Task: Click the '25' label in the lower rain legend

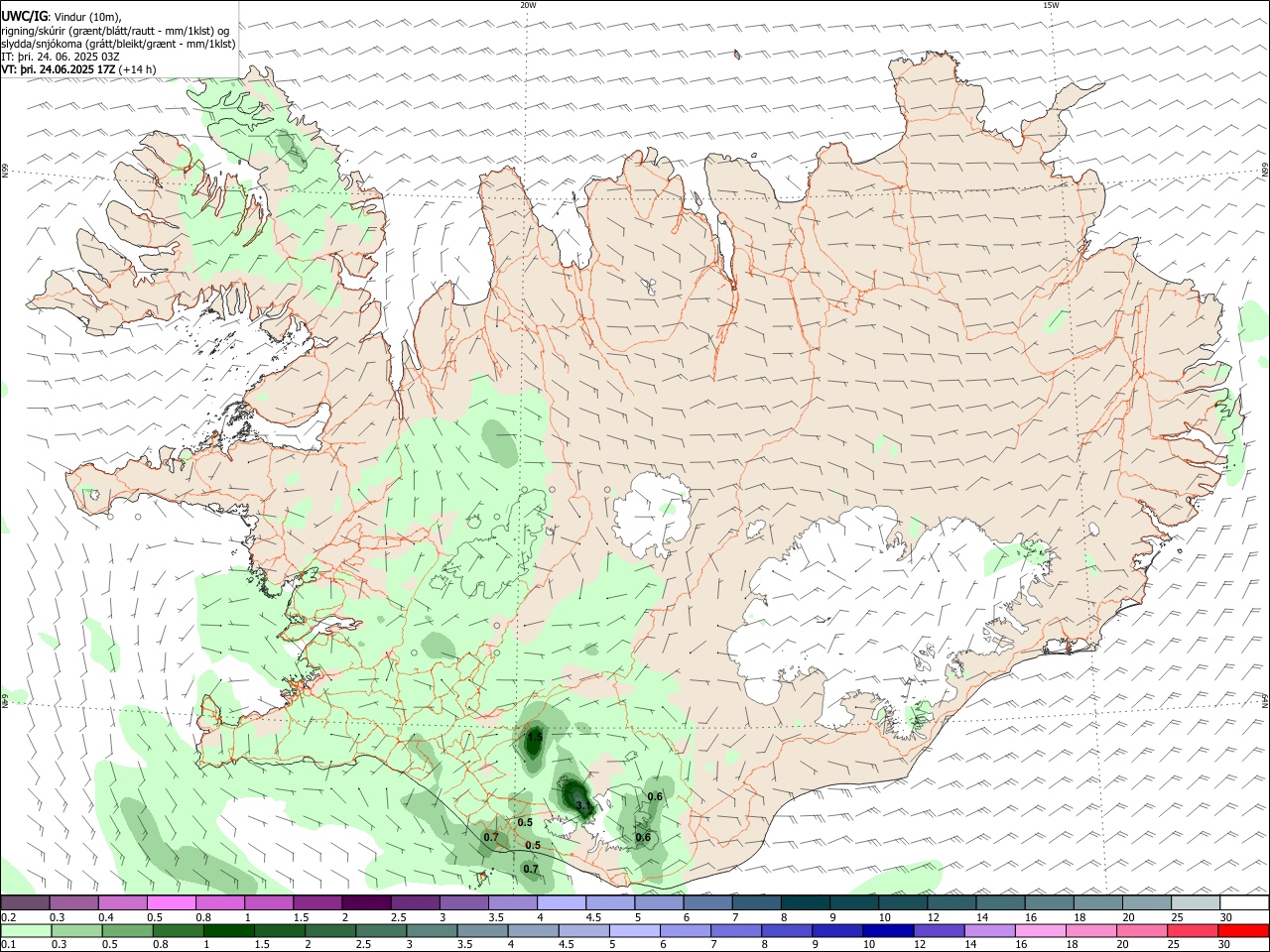Action: click(1176, 945)
